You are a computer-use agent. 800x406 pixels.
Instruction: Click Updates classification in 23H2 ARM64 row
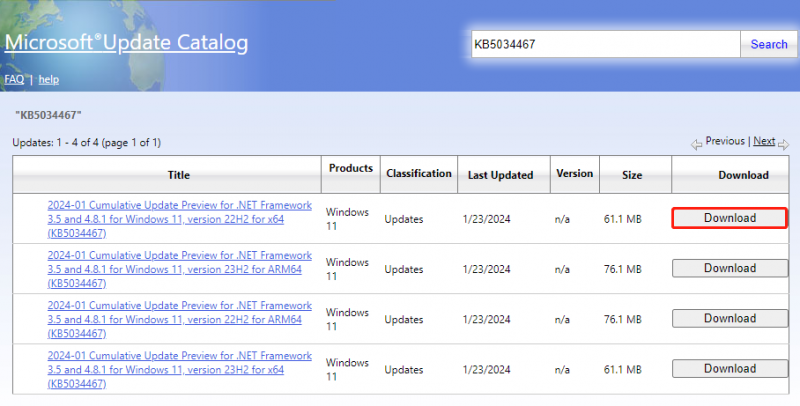coord(404,269)
